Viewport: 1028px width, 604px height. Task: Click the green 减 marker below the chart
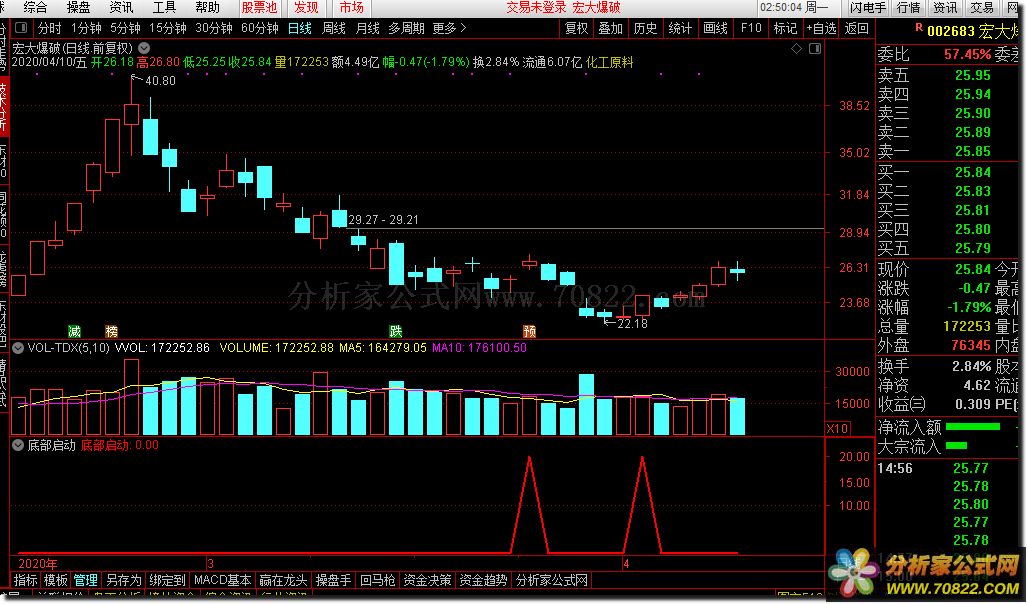(75, 331)
